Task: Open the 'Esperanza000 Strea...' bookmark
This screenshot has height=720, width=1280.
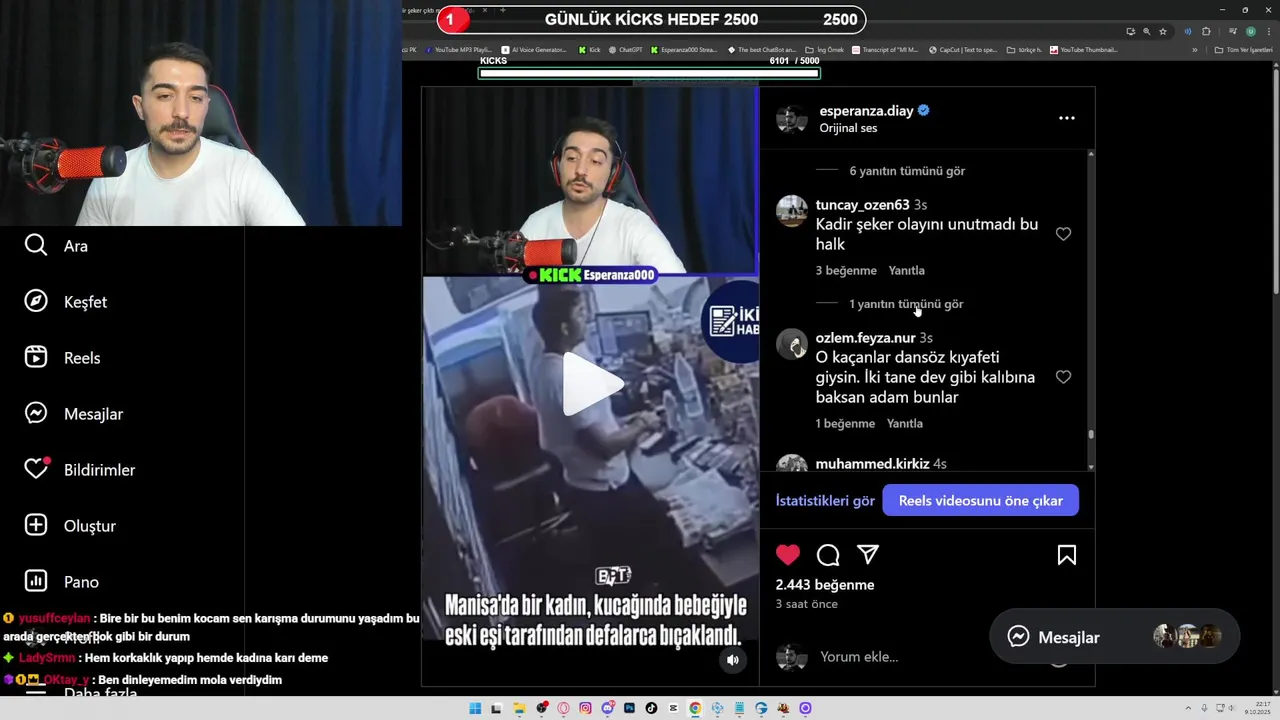Action: 684,50
